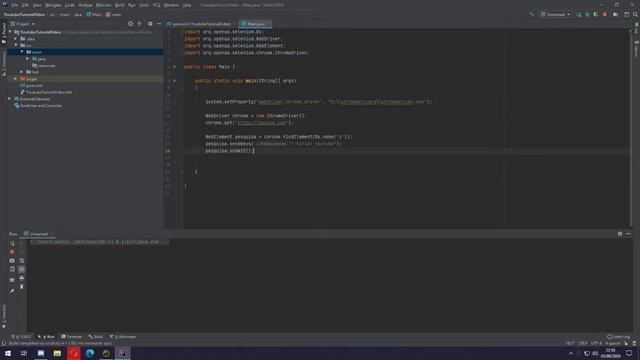Open the Messages tool window button
This screenshot has height=360, width=640.
pyautogui.click(x=123, y=337)
